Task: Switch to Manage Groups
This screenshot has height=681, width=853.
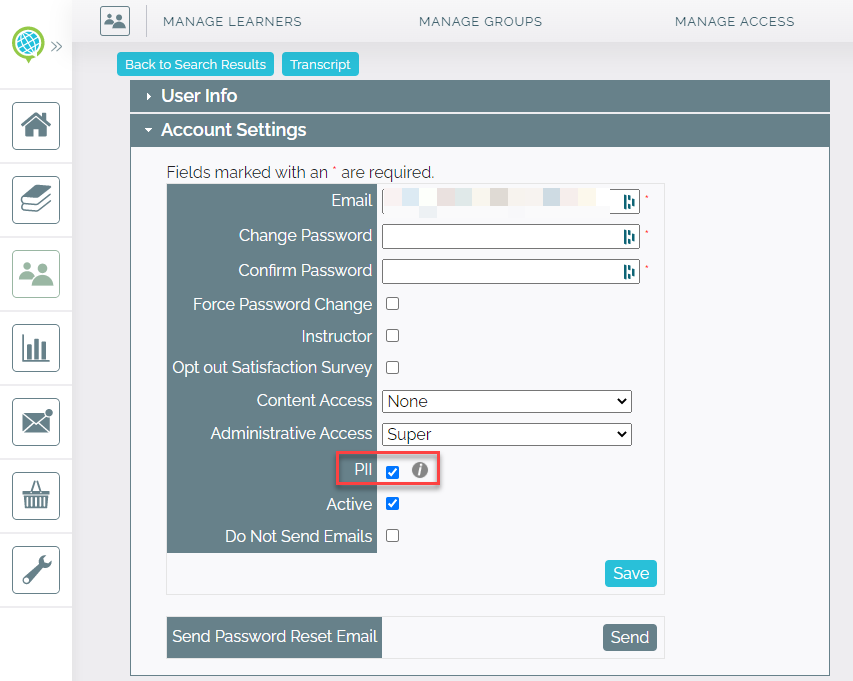Action: click(480, 20)
